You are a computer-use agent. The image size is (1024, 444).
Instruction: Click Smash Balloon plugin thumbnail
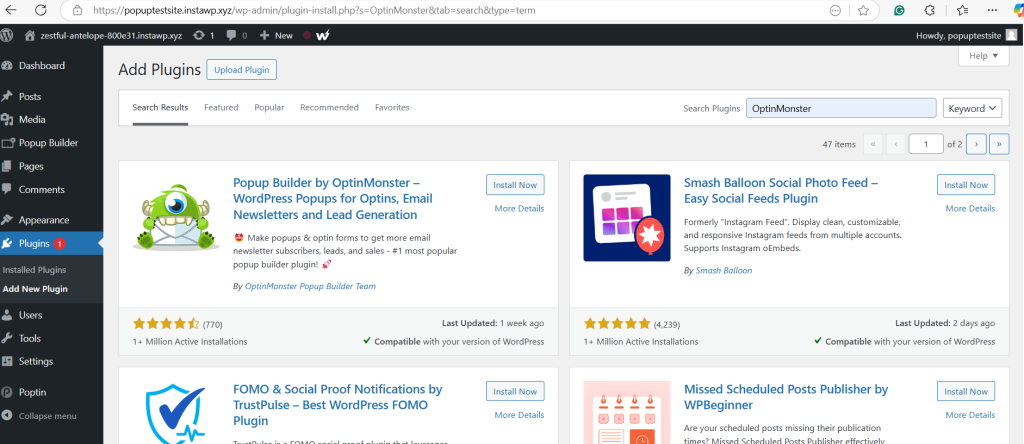click(x=627, y=217)
